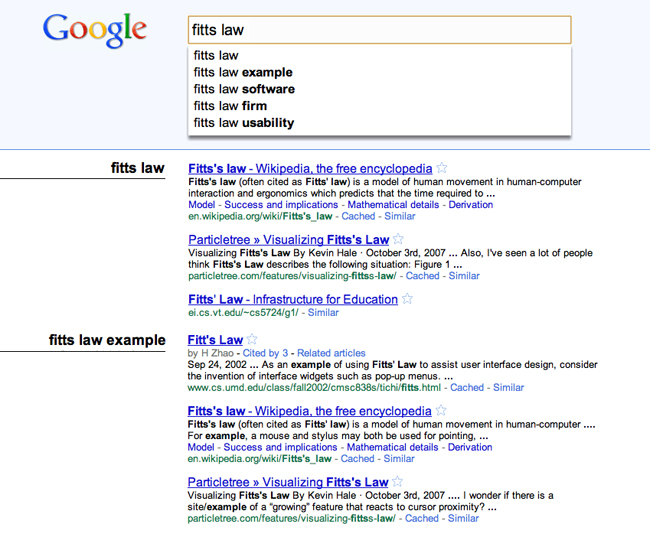This screenshot has height=537, width=650.
Task: Select 'fitts law example' suggestion
Action: 243,72
